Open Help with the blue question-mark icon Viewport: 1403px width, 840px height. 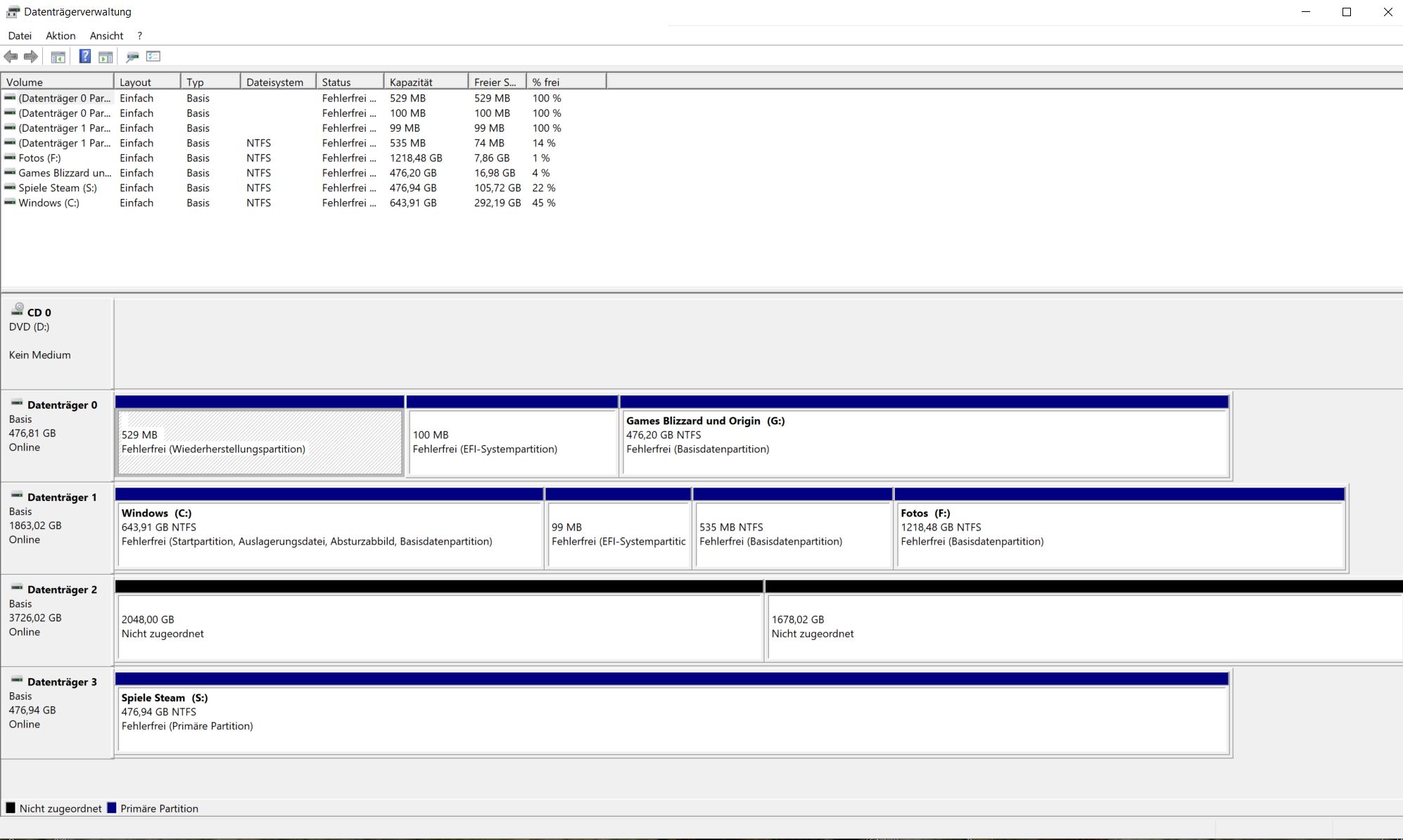[x=84, y=56]
